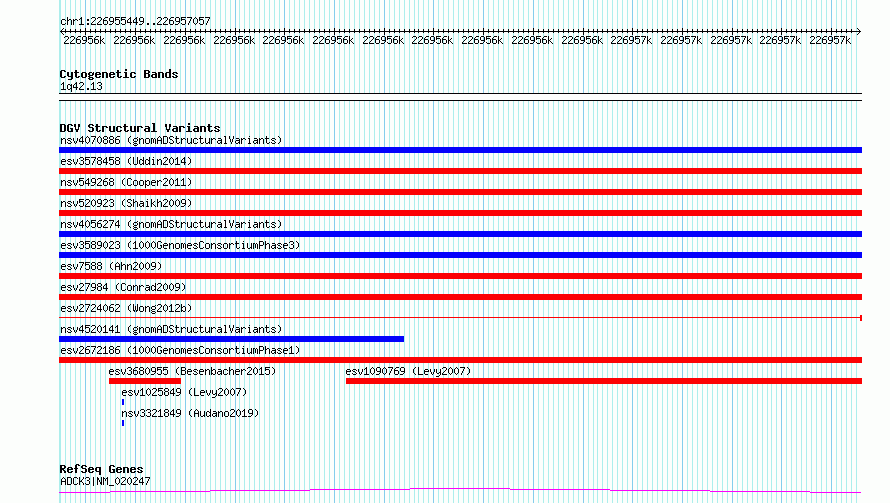Open nsv4070886 gnomADStructuralVariants label
Screen dimensions: 890x503
pos(171,140)
